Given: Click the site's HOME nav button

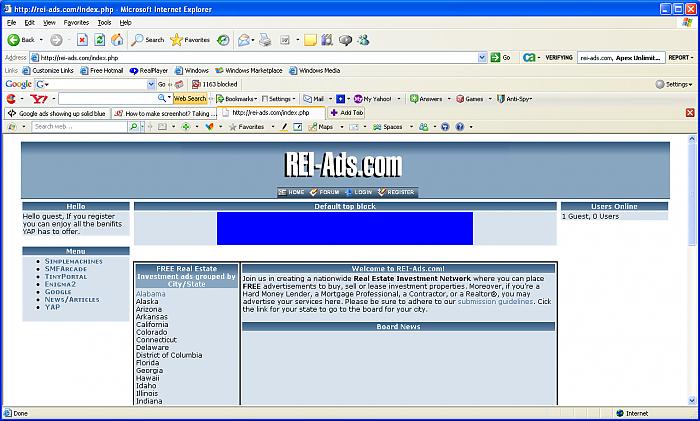Looking at the screenshot, I should pos(292,192).
